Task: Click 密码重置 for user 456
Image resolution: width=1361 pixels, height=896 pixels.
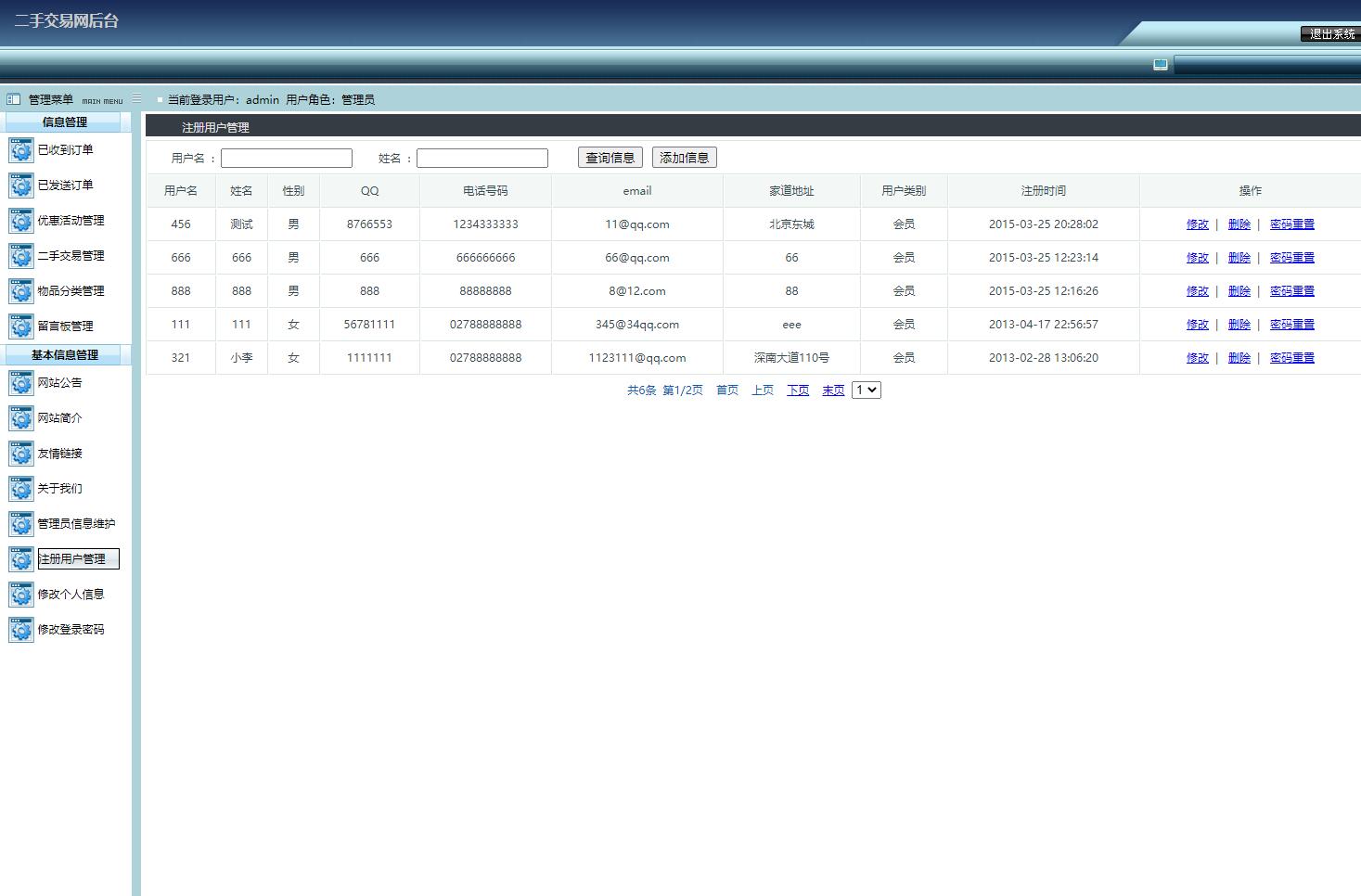Action: (x=1292, y=224)
